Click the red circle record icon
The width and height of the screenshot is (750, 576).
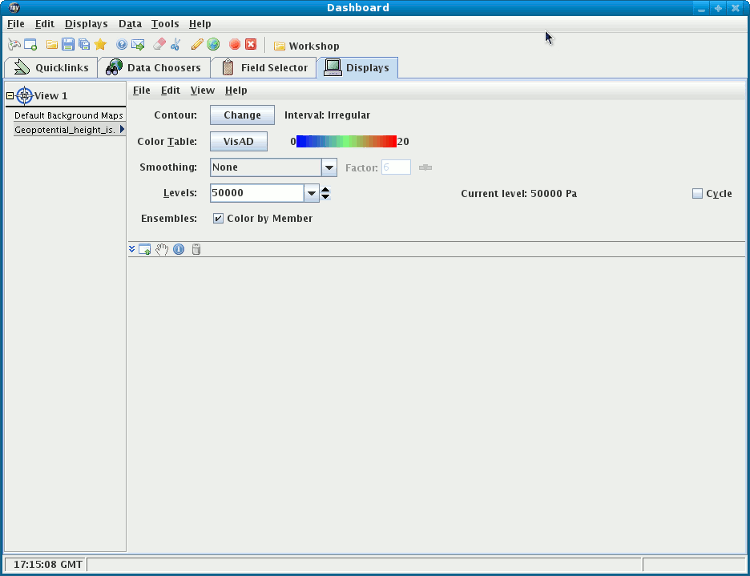point(234,45)
